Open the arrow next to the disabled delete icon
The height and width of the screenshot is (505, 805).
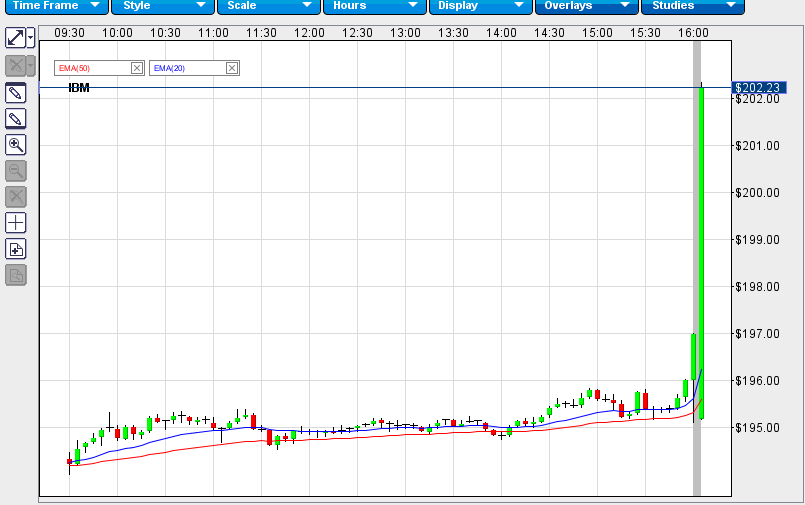30,66
